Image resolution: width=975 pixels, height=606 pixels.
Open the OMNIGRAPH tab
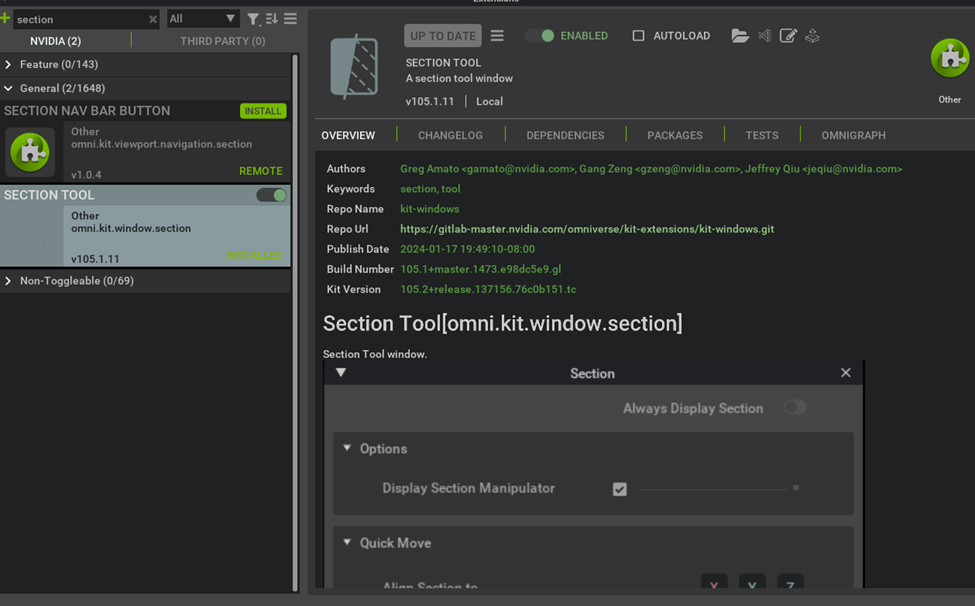coord(853,135)
